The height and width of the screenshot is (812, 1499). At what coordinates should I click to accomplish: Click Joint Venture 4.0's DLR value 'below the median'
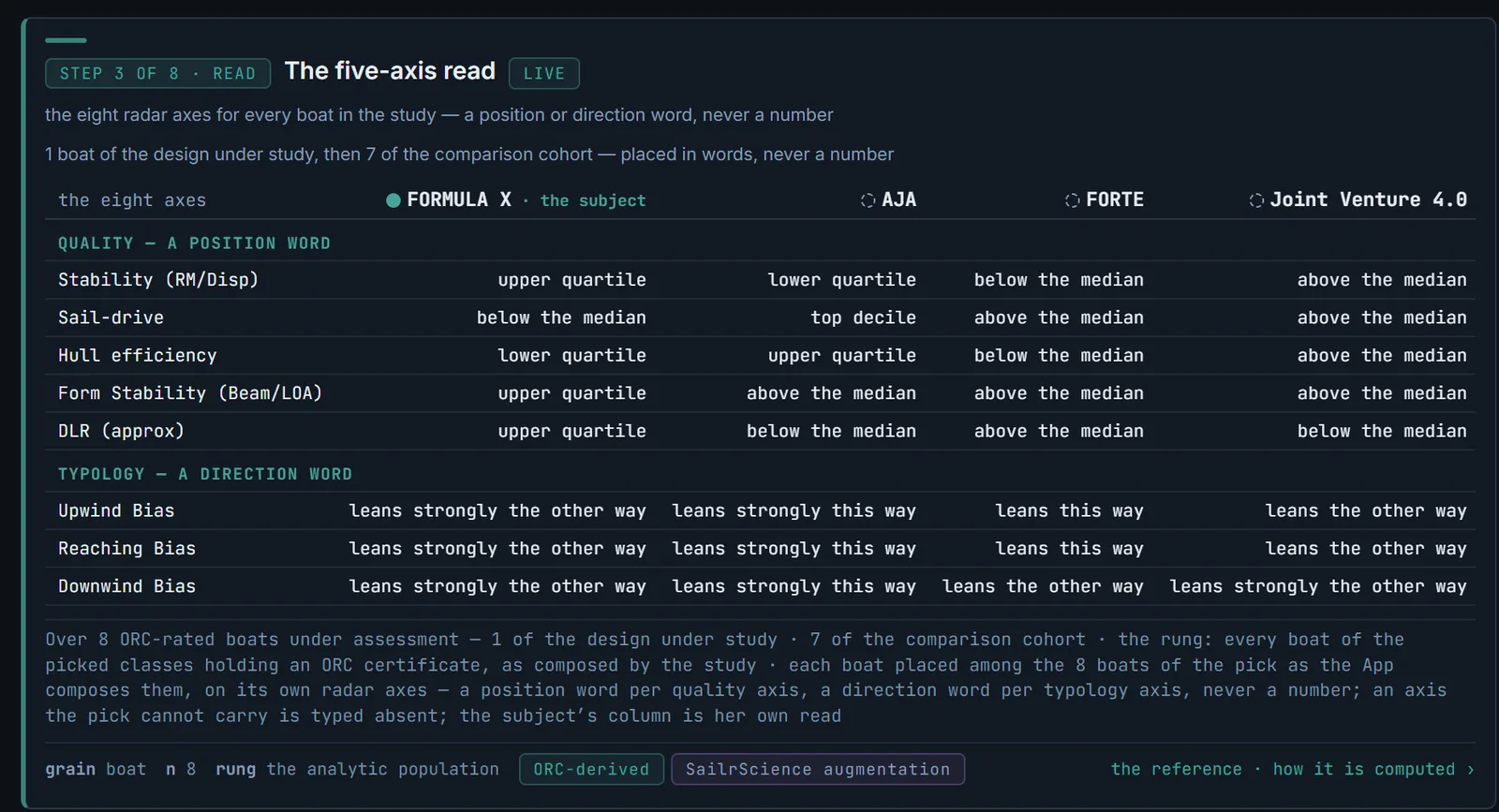coord(1382,431)
